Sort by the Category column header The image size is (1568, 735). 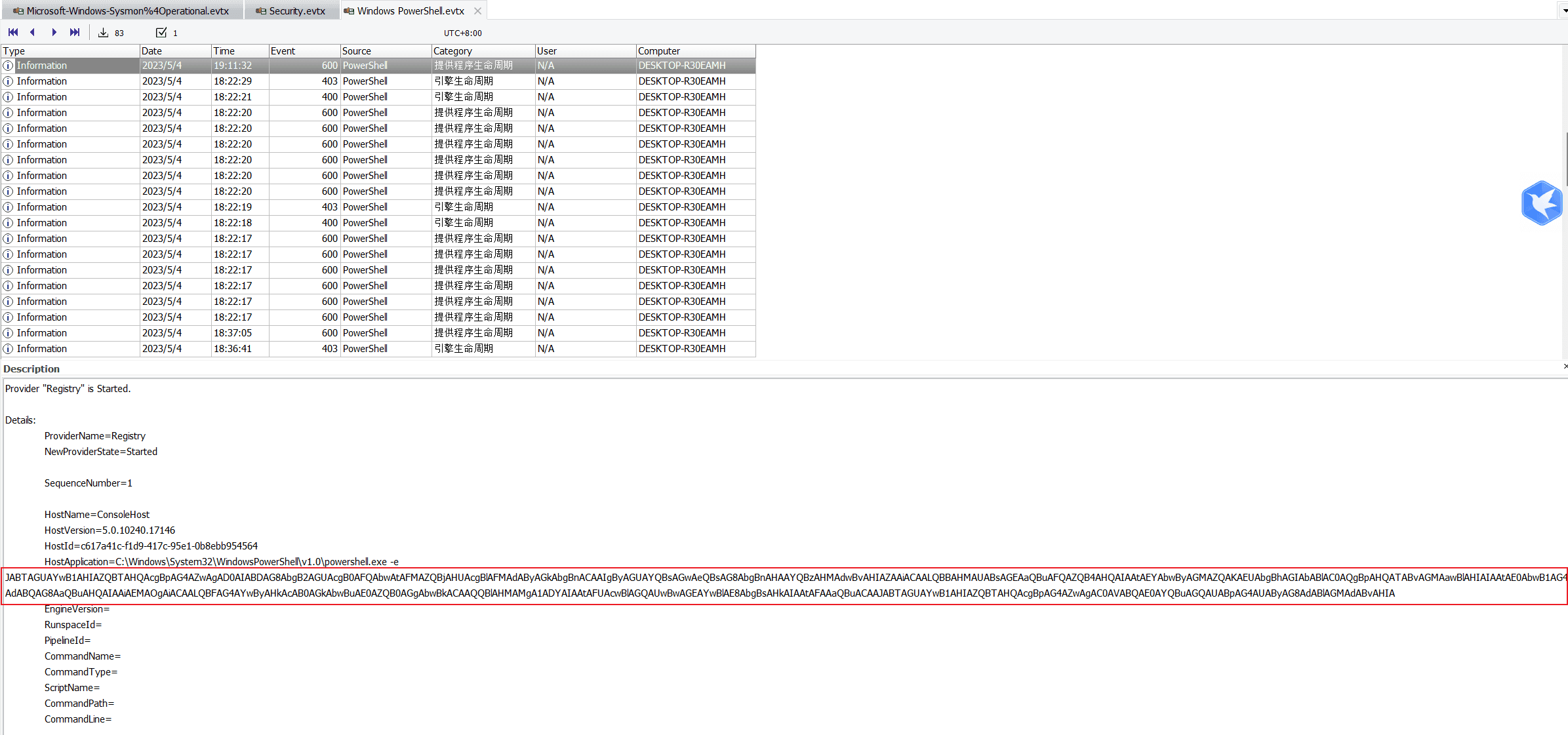tap(483, 51)
